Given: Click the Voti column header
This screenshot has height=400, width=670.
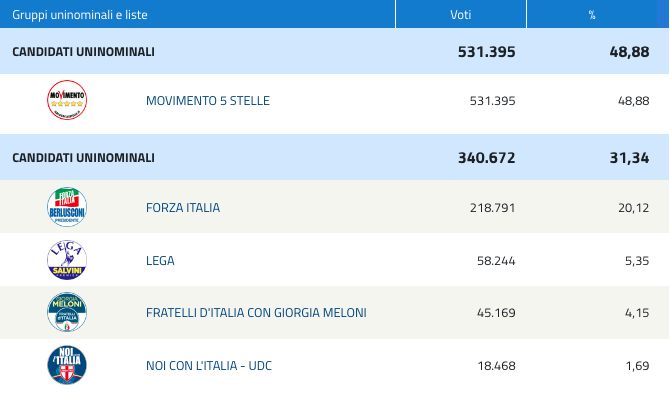Looking at the screenshot, I should (x=461, y=14).
